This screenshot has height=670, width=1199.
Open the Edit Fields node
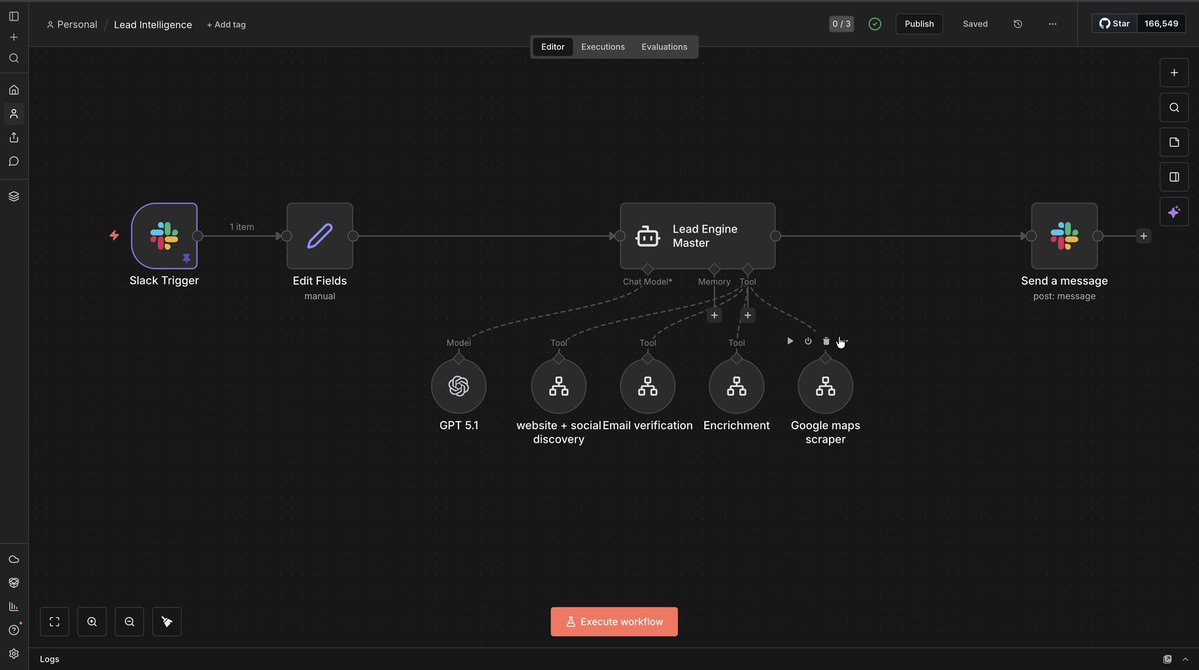point(320,236)
